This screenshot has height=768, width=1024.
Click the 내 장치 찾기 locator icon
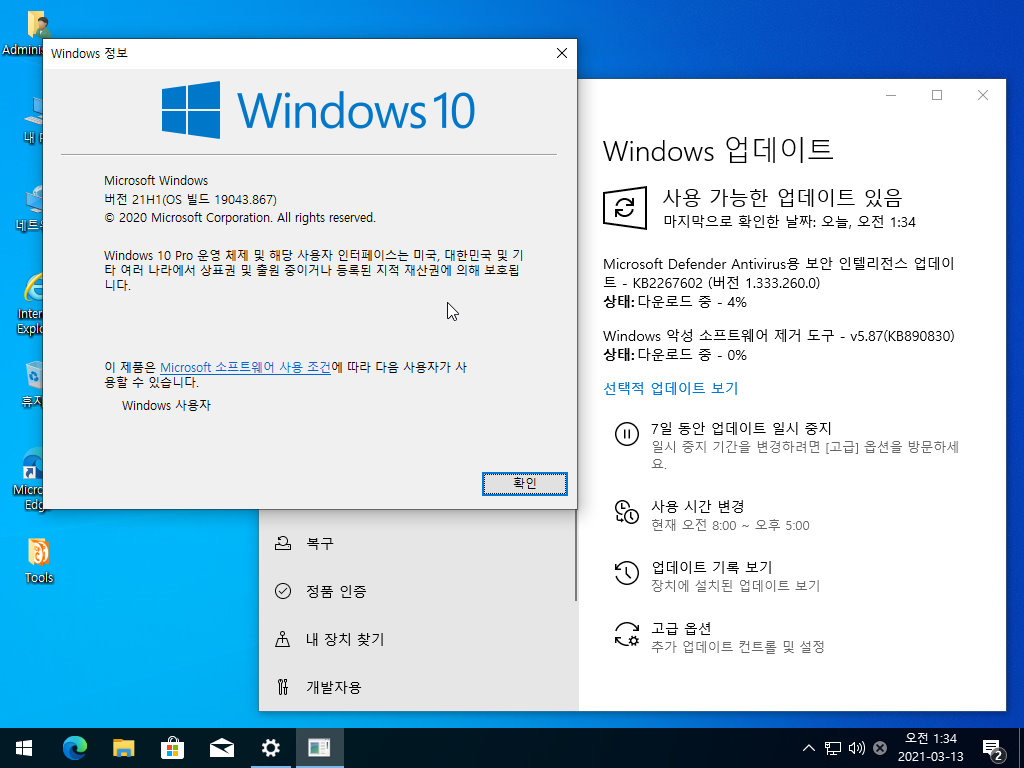[x=283, y=639]
